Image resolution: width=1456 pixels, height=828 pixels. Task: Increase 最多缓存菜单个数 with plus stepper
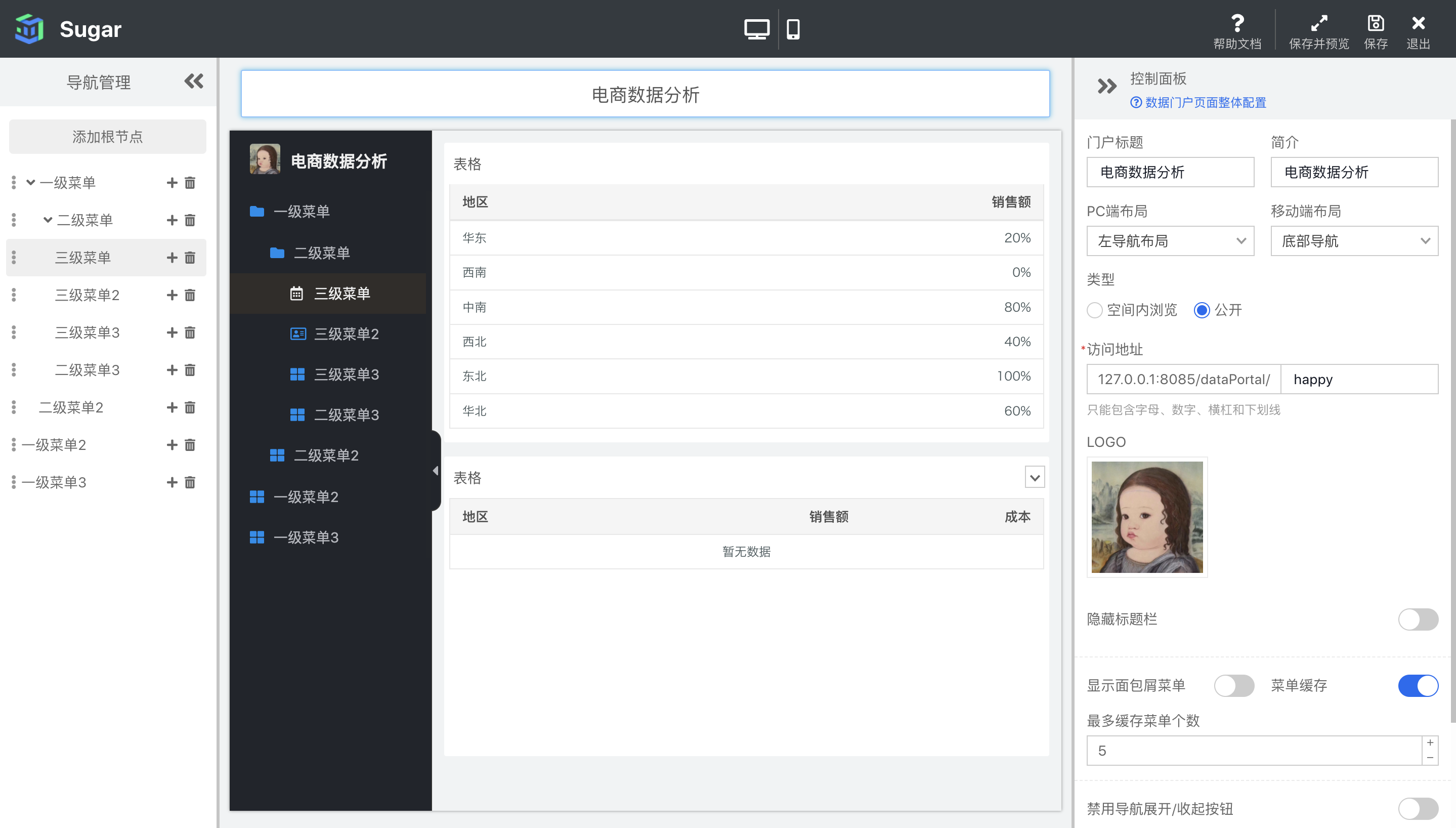click(1430, 742)
